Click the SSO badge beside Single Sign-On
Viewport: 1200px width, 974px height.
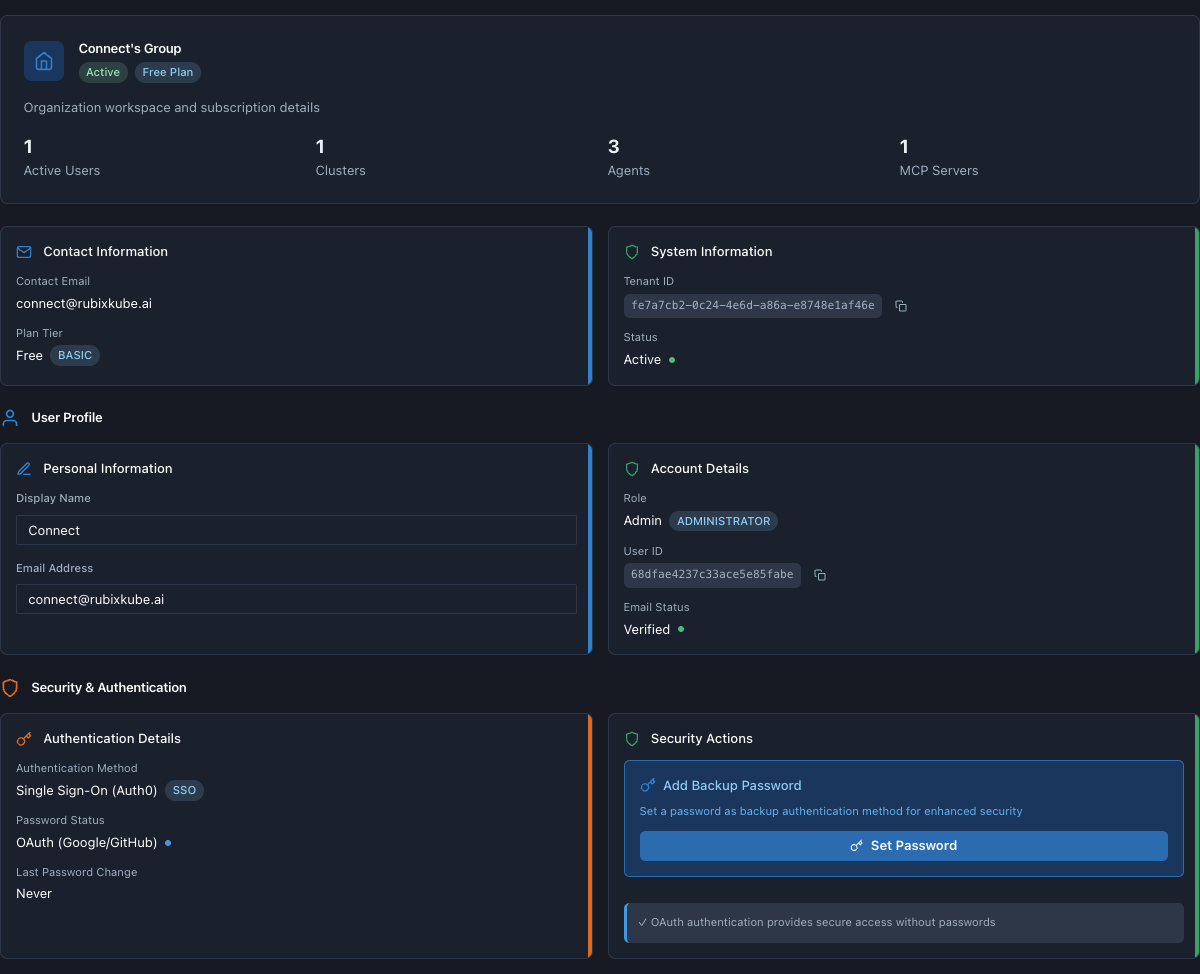point(184,790)
